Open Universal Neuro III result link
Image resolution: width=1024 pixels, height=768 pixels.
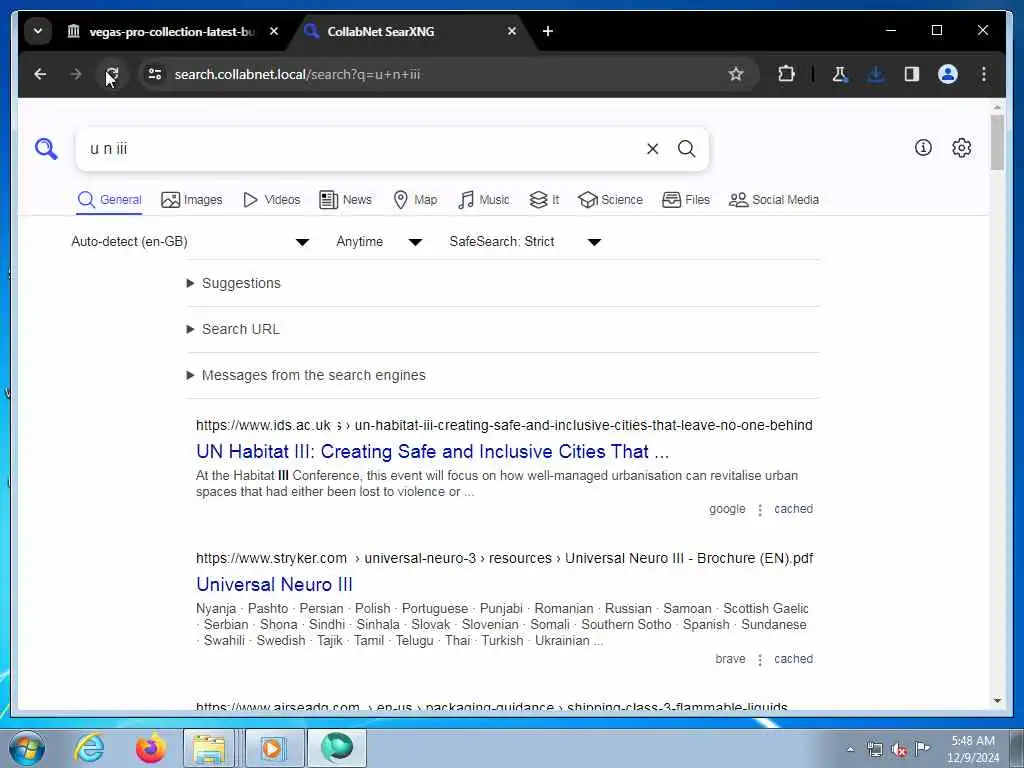pos(274,584)
